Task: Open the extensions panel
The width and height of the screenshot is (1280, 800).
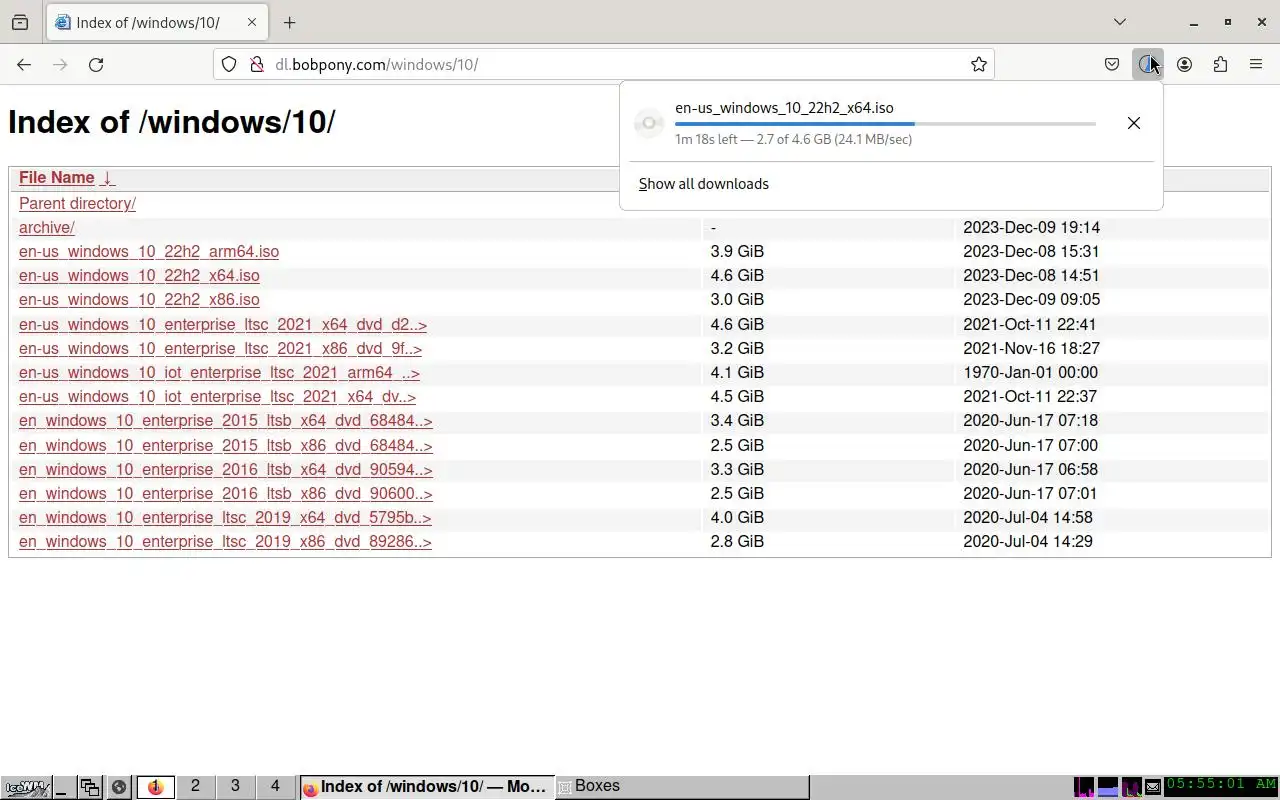Action: coord(1220,64)
